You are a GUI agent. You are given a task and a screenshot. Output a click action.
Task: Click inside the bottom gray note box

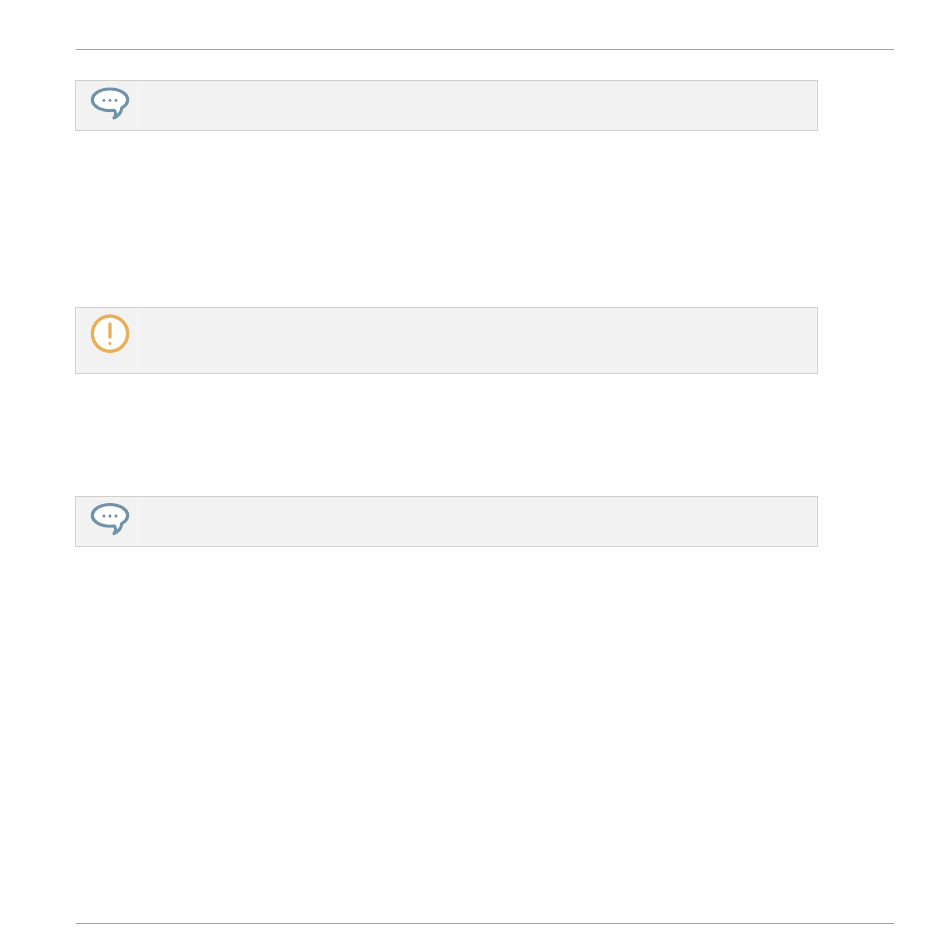point(446,522)
